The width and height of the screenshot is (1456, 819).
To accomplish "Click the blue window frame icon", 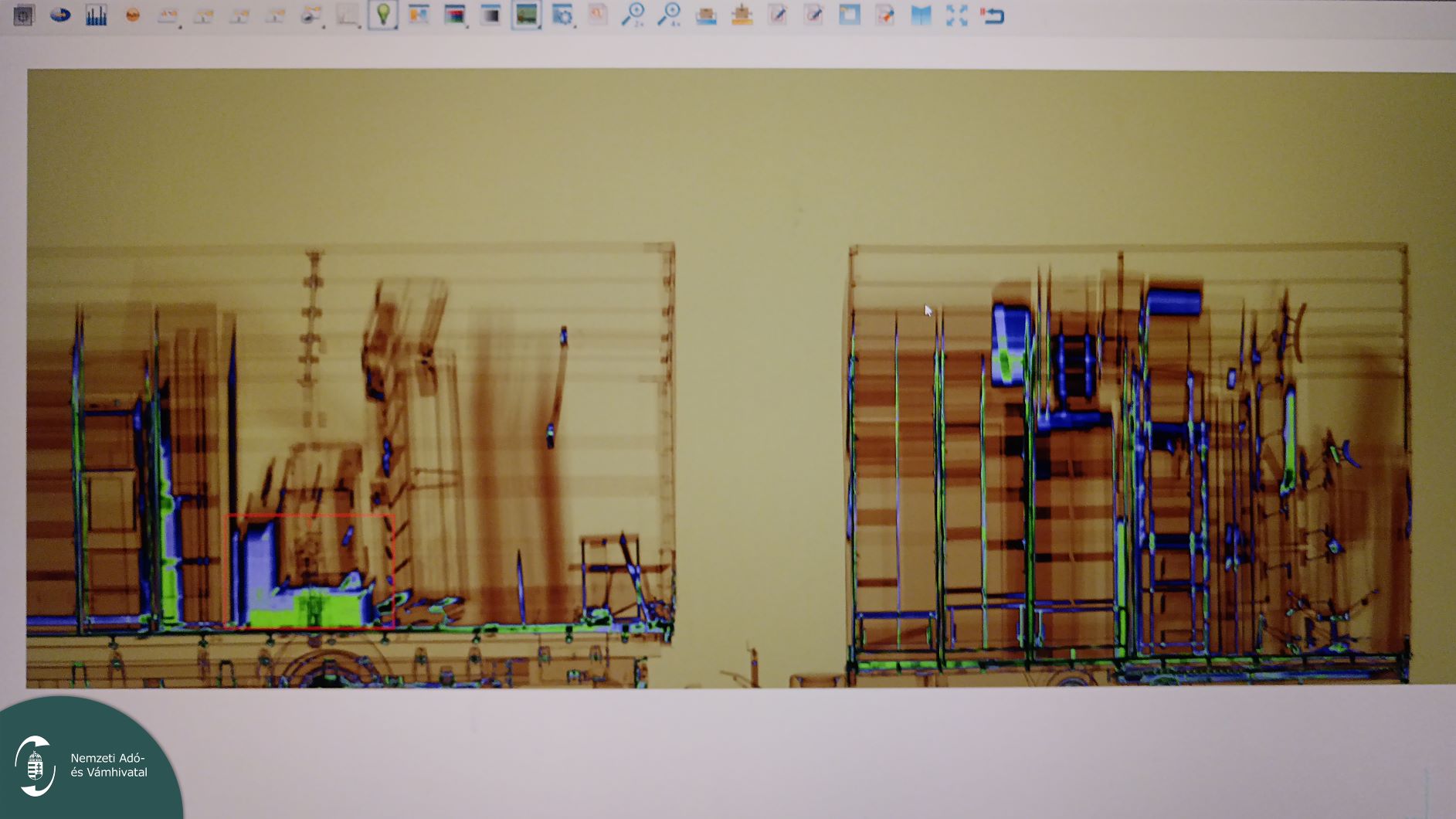I will point(849,15).
